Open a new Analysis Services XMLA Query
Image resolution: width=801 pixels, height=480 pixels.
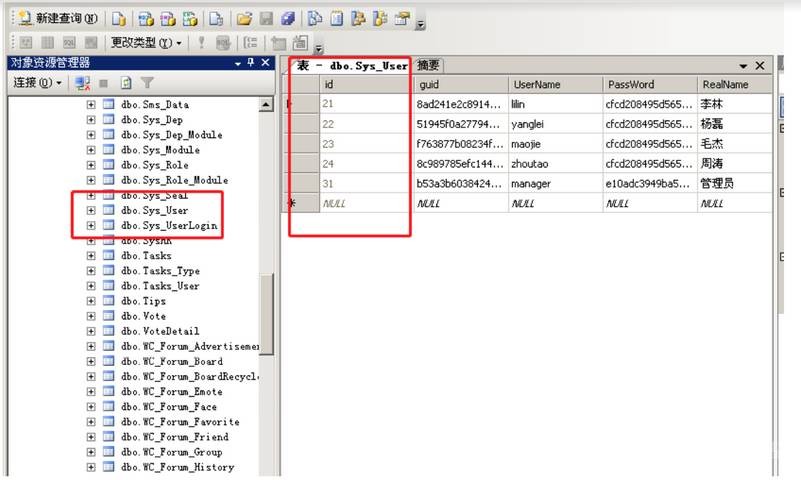tap(190, 19)
